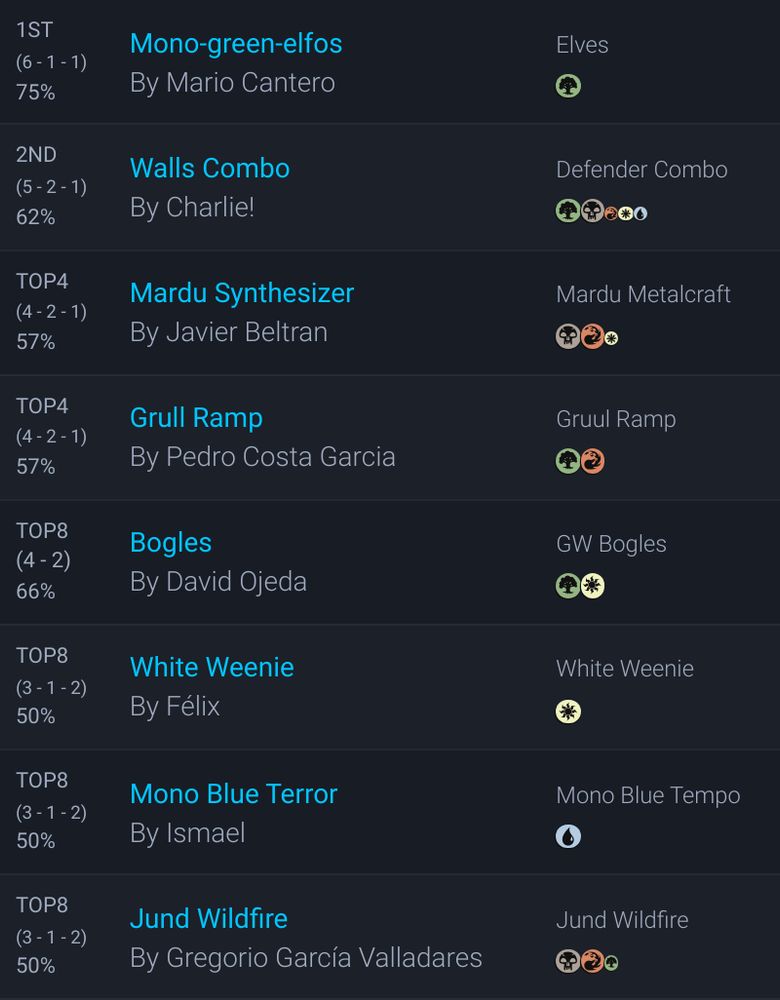
Task: Click the green tree icon under Gruul Ramp
Action: coord(568,461)
